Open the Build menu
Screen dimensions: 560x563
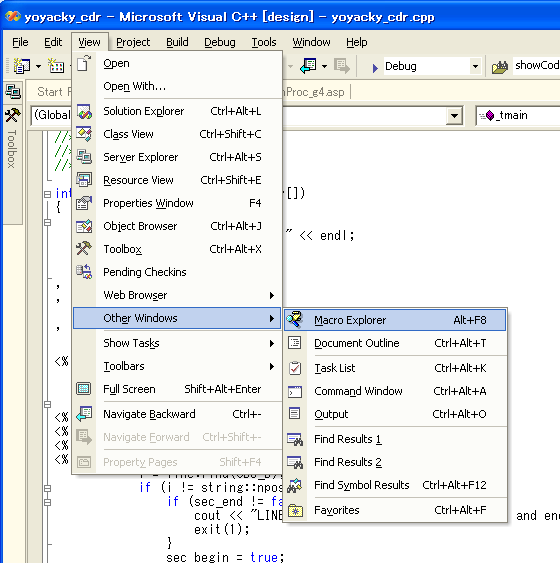pyautogui.click(x=177, y=42)
